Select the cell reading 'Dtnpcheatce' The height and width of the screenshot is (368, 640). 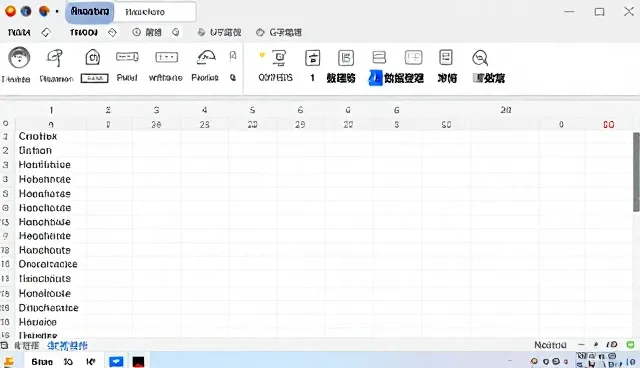[x=51, y=308]
